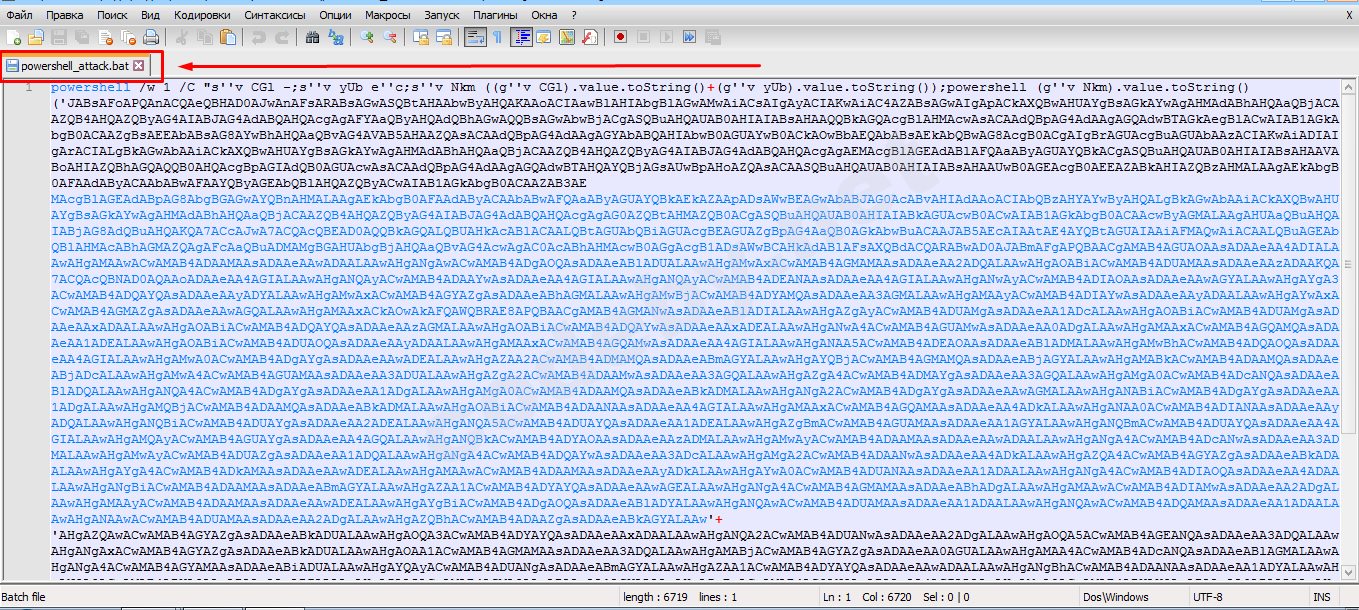
Task: Open the Поиск menu
Action: [112, 15]
